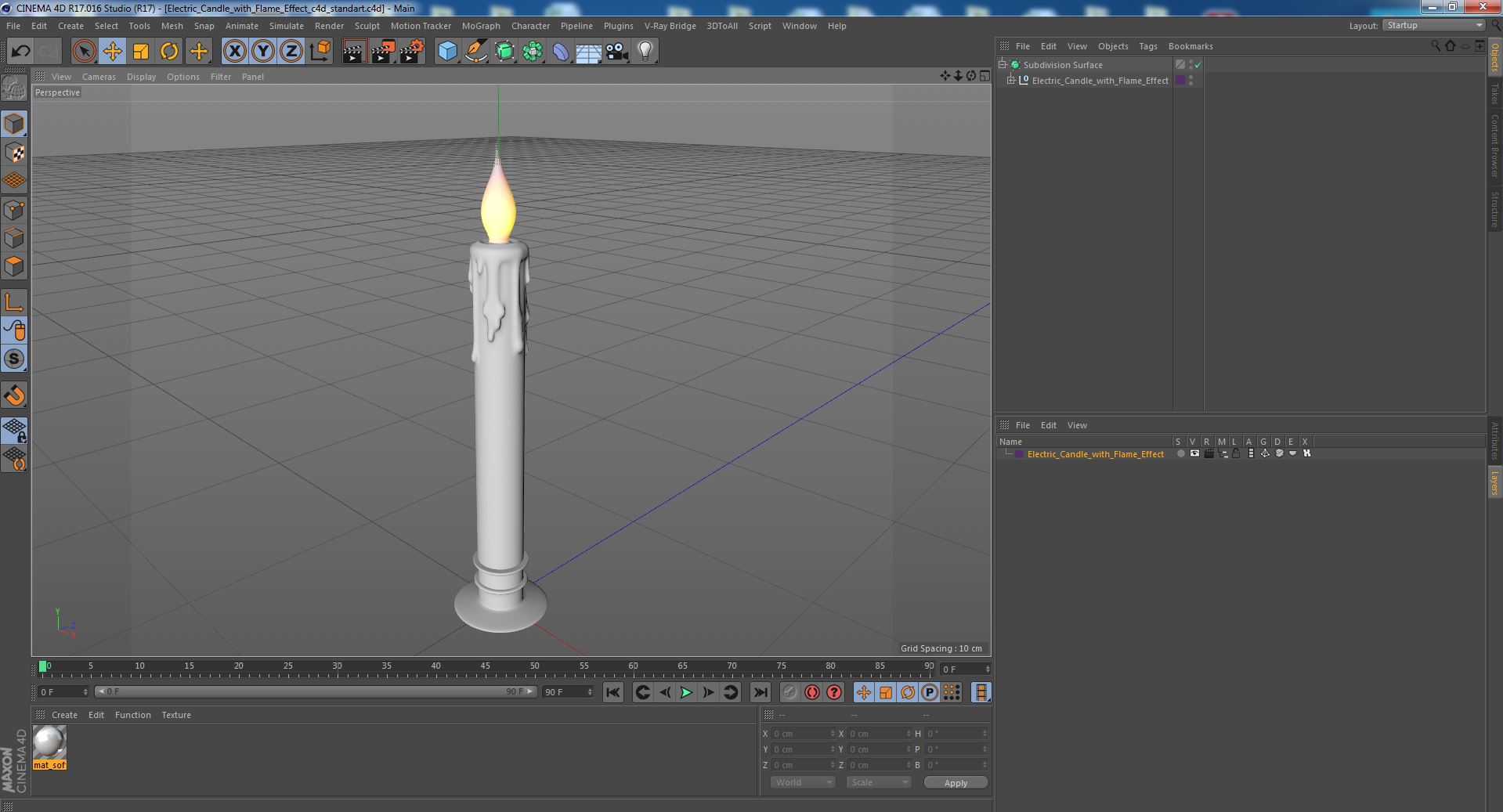Select Edges mode icon
This screenshot has height=812, width=1503.
tap(14, 238)
